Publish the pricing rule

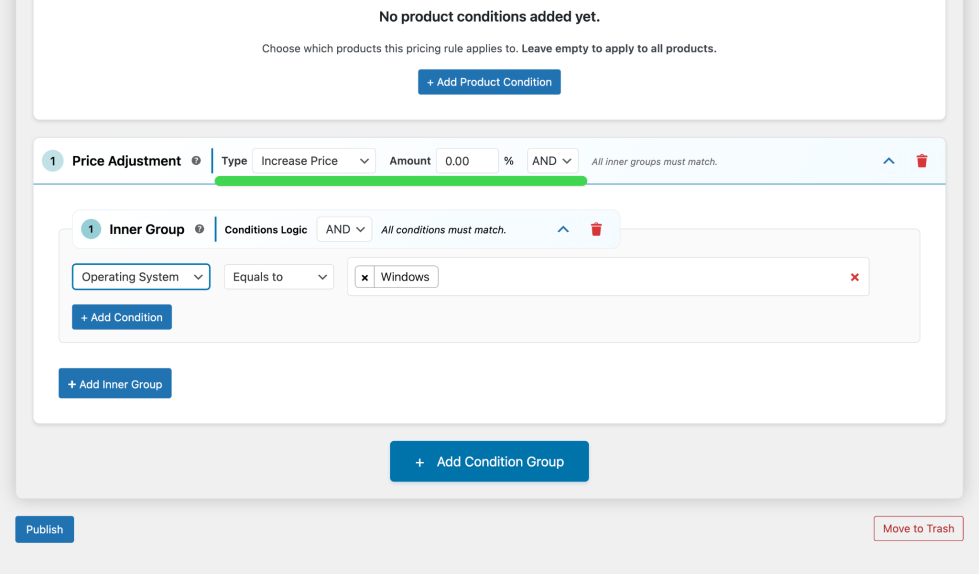(45, 530)
